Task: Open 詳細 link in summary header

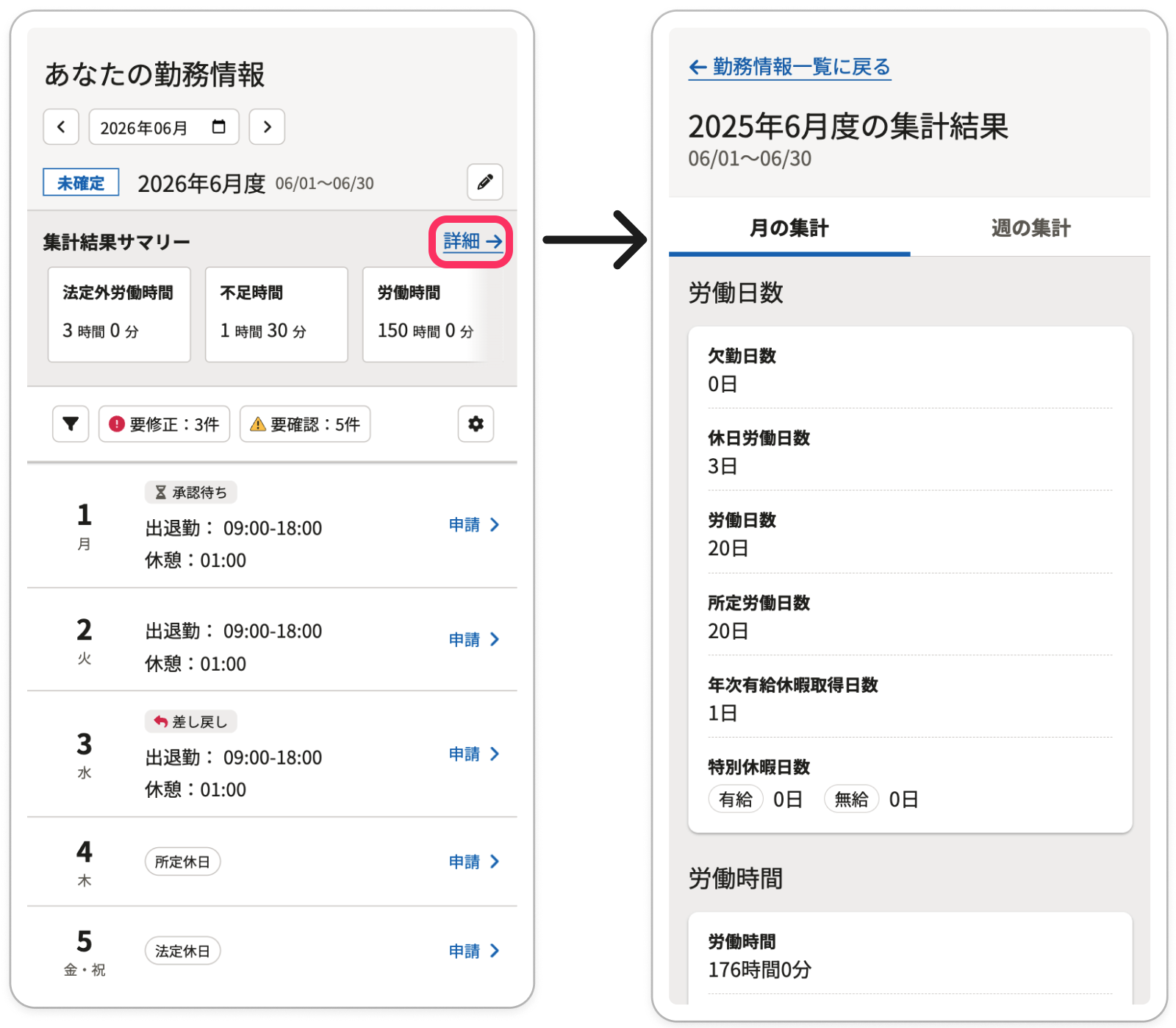Action: (473, 241)
